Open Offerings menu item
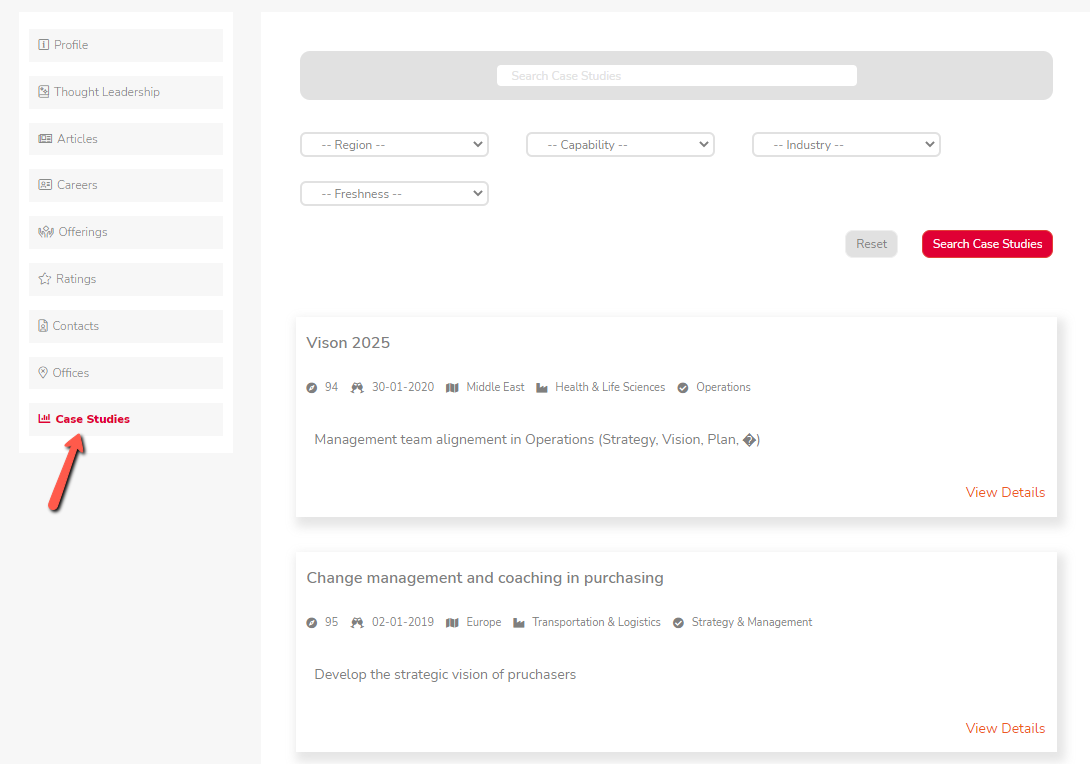Viewport: 1090px width, 764px height. pos(126,232)
